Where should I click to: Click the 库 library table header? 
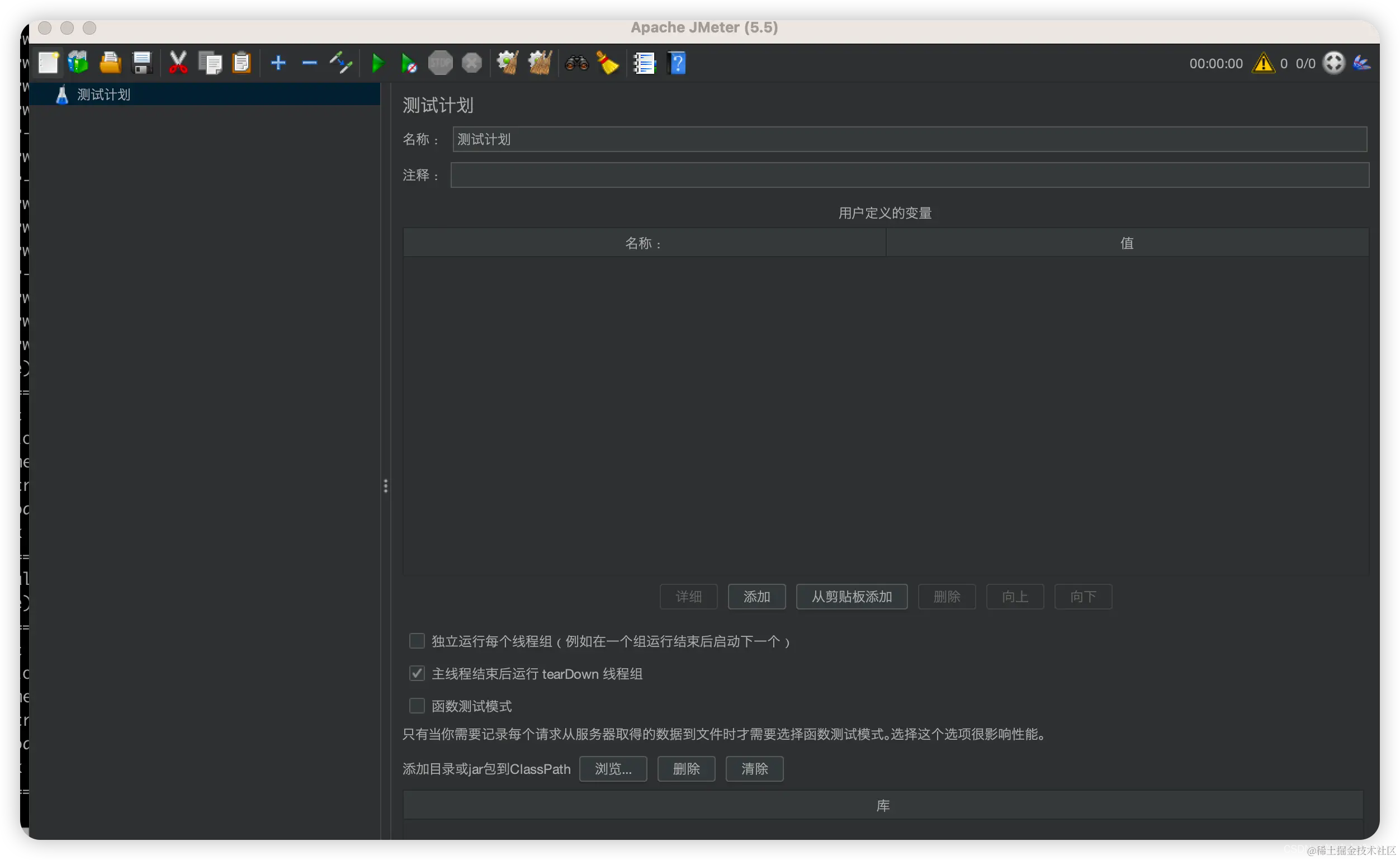point(882,805)
